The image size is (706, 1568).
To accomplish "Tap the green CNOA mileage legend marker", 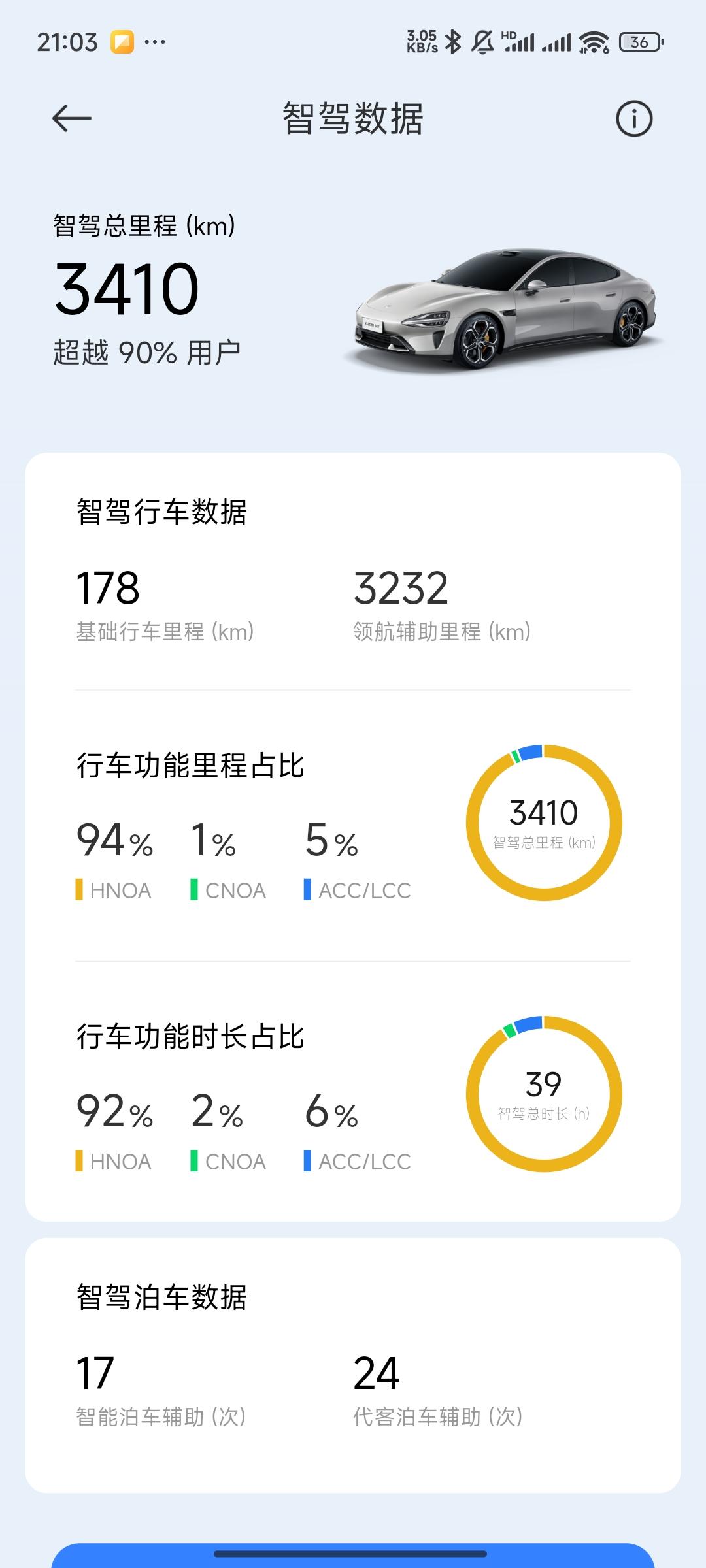I will [194, 890].
